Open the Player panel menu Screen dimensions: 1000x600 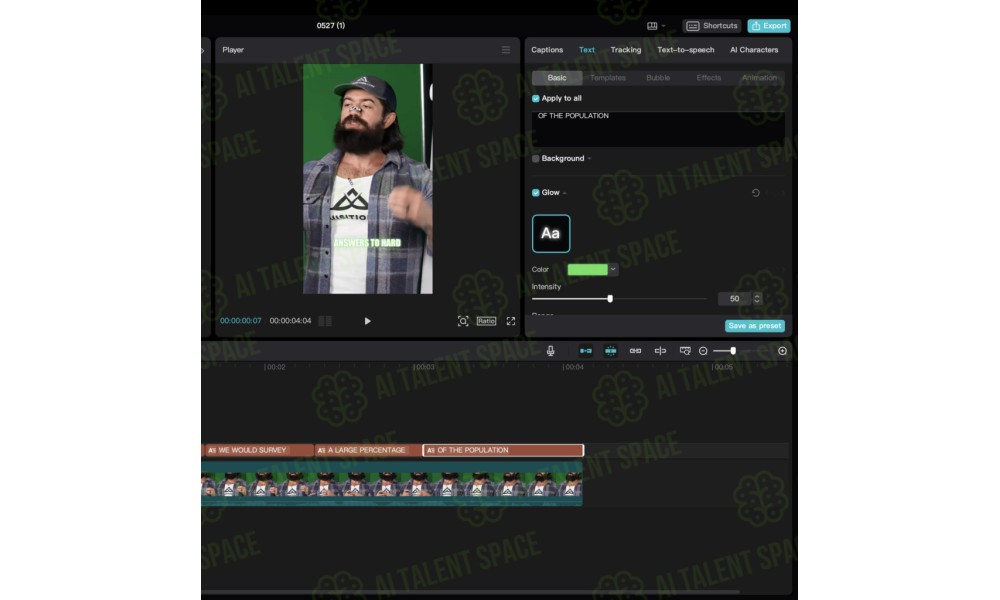[506, 50]
